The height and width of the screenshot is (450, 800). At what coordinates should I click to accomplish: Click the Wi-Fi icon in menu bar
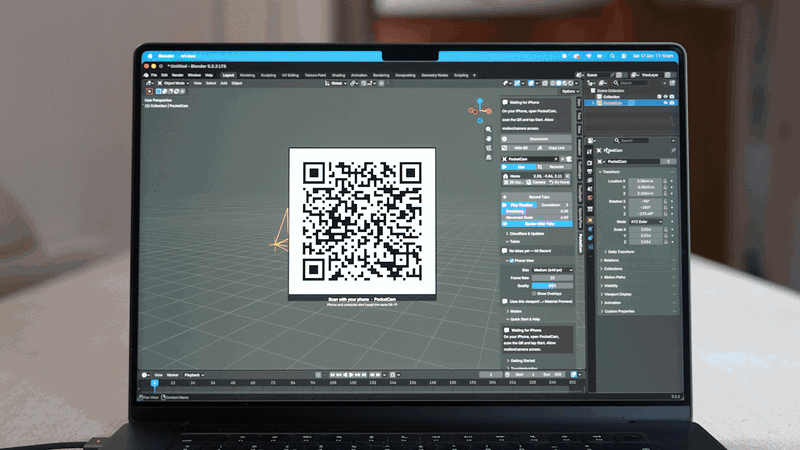(x=588, y=56)
